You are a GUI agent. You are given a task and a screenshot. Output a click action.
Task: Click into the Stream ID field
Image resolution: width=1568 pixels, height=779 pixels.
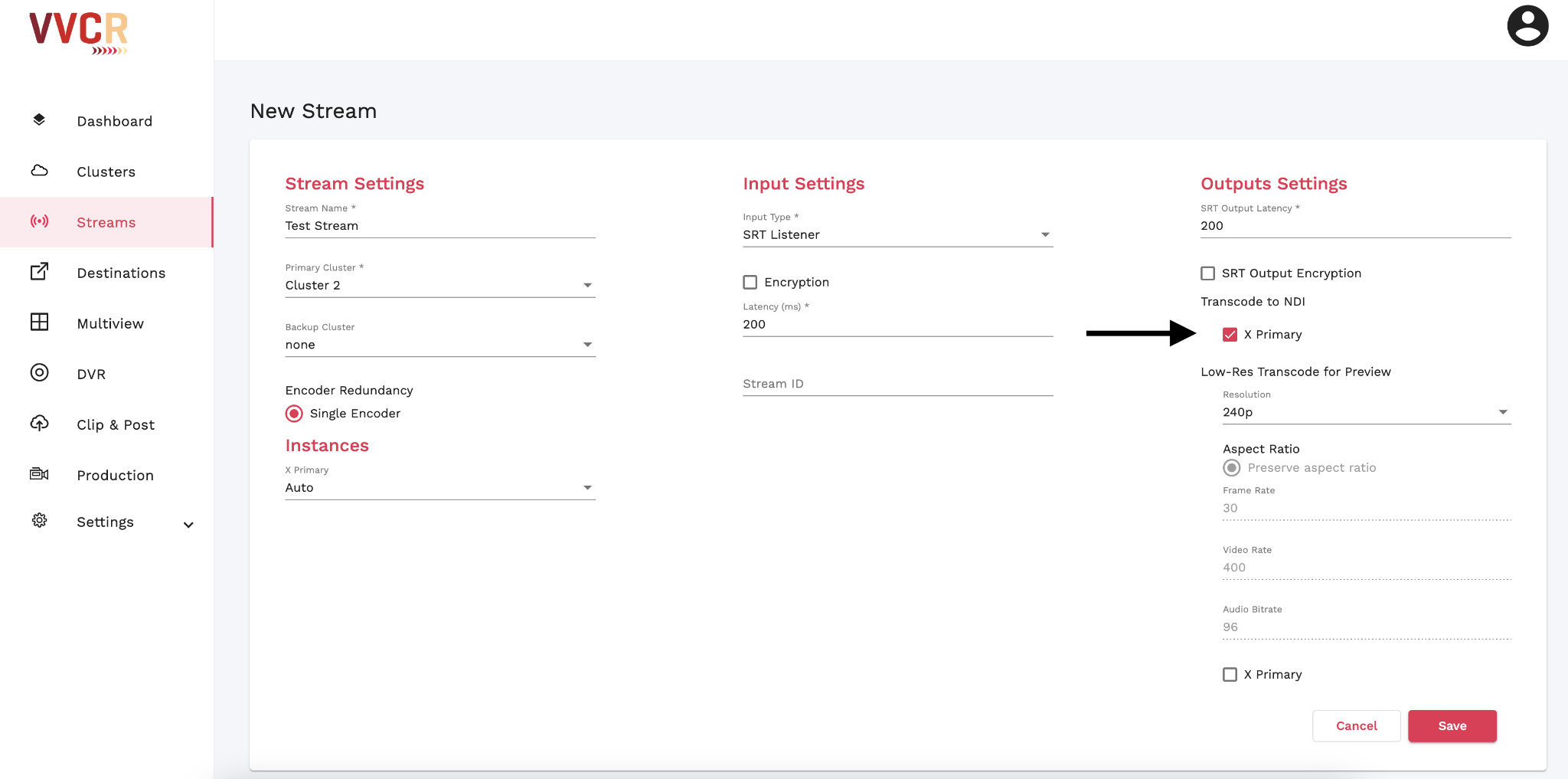897,384
